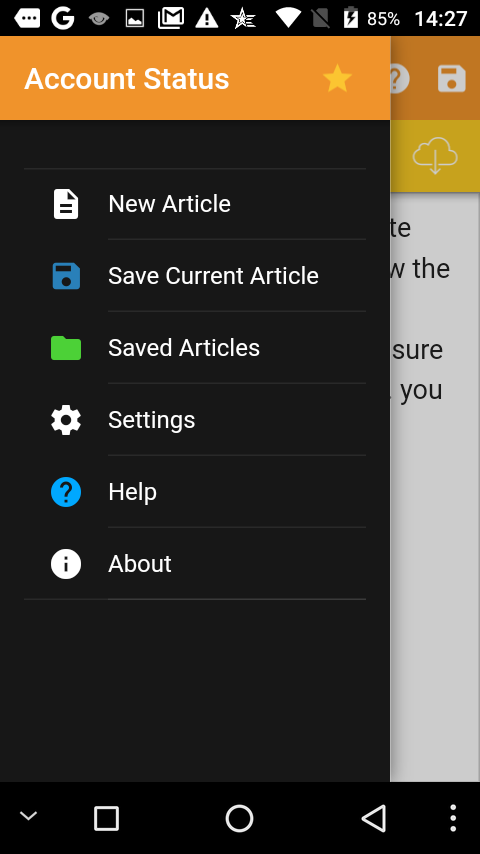Tap the partially hidden help icon in toolbar

(400, 78)
